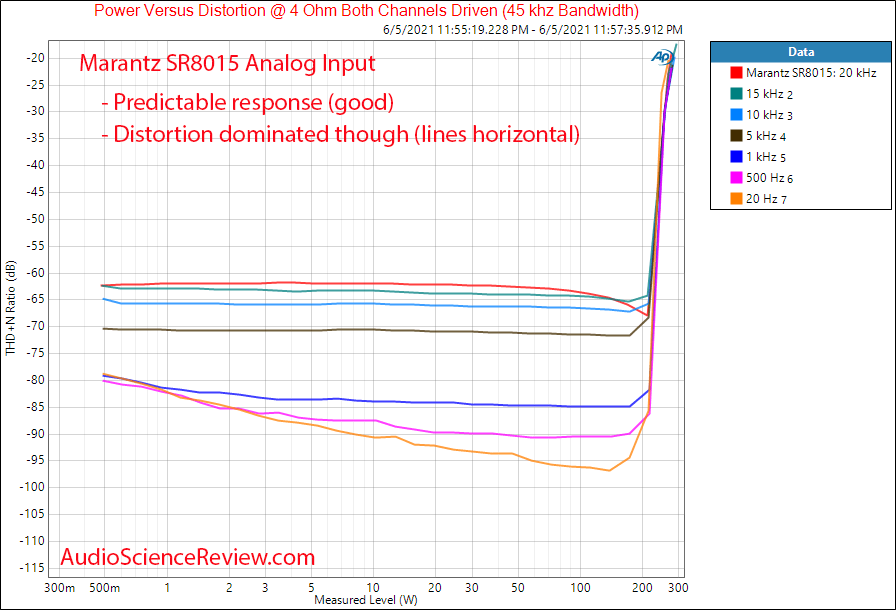896x610 pixels.
Task: Click the "-40" tick on the vertical axis
Action: [35, 165]
